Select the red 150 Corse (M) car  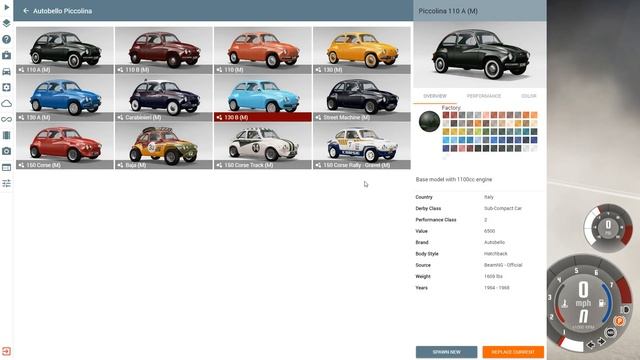[65, 146]
